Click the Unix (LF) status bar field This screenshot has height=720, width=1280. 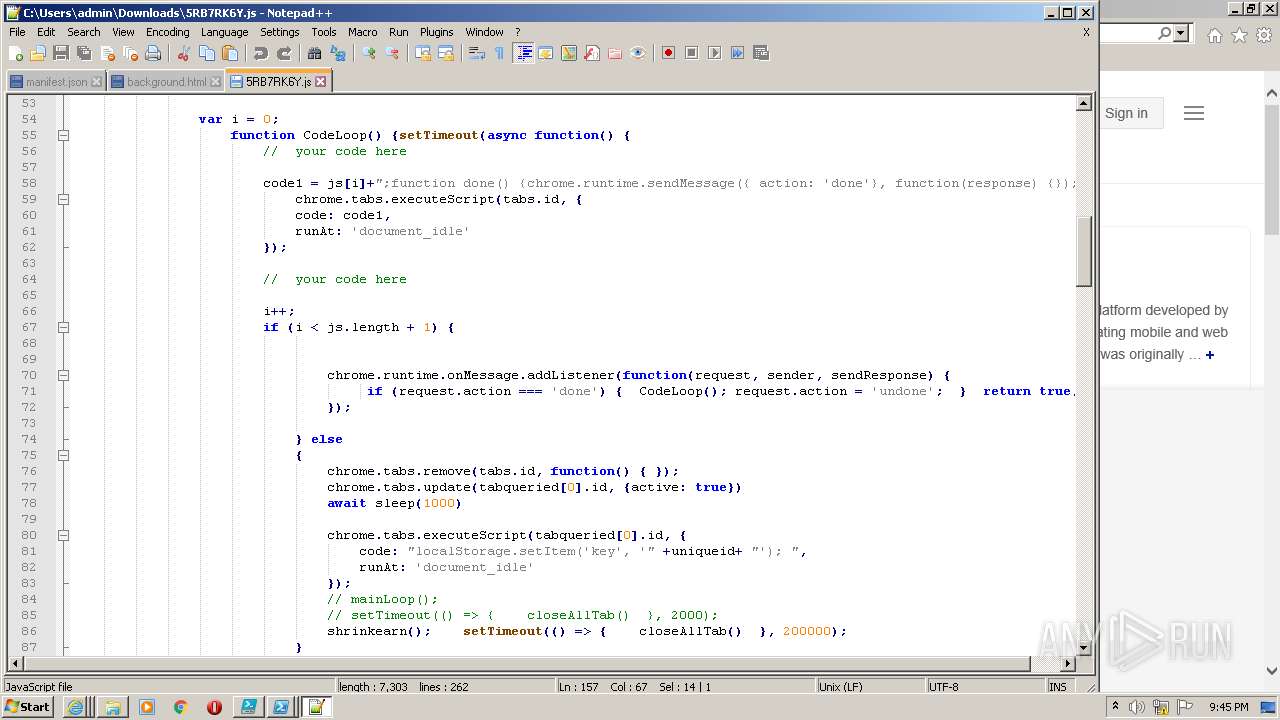tap(869, 687)
